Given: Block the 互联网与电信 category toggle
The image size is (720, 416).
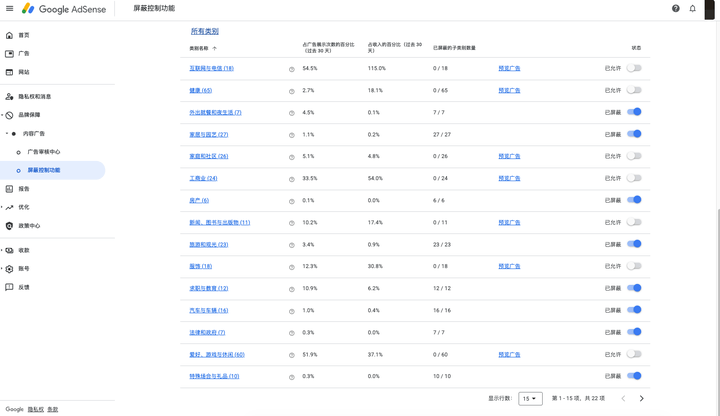Looking at the screenshot, I should click(634, 68).
